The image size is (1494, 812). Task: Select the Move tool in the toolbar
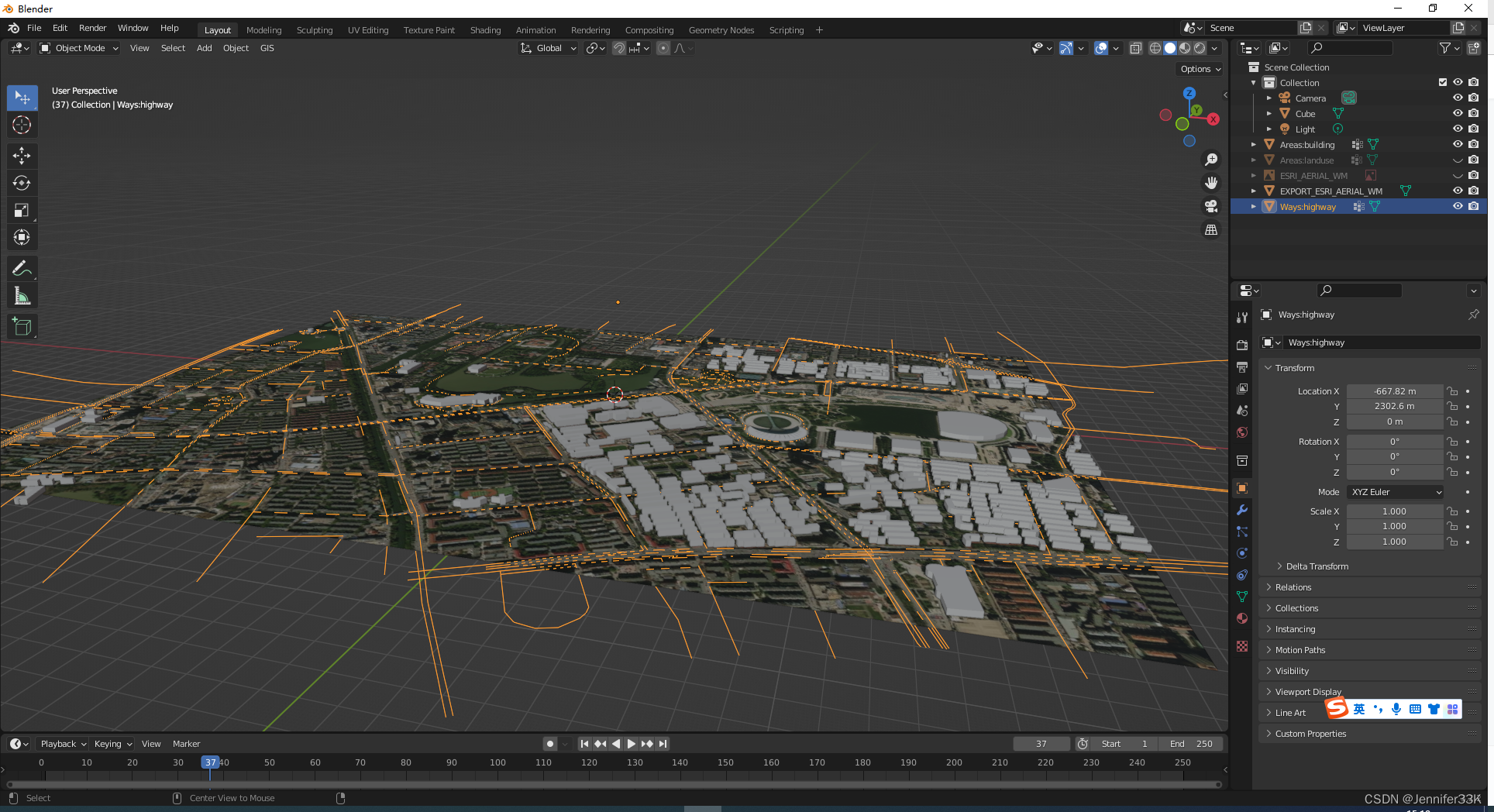click(22, 156)
